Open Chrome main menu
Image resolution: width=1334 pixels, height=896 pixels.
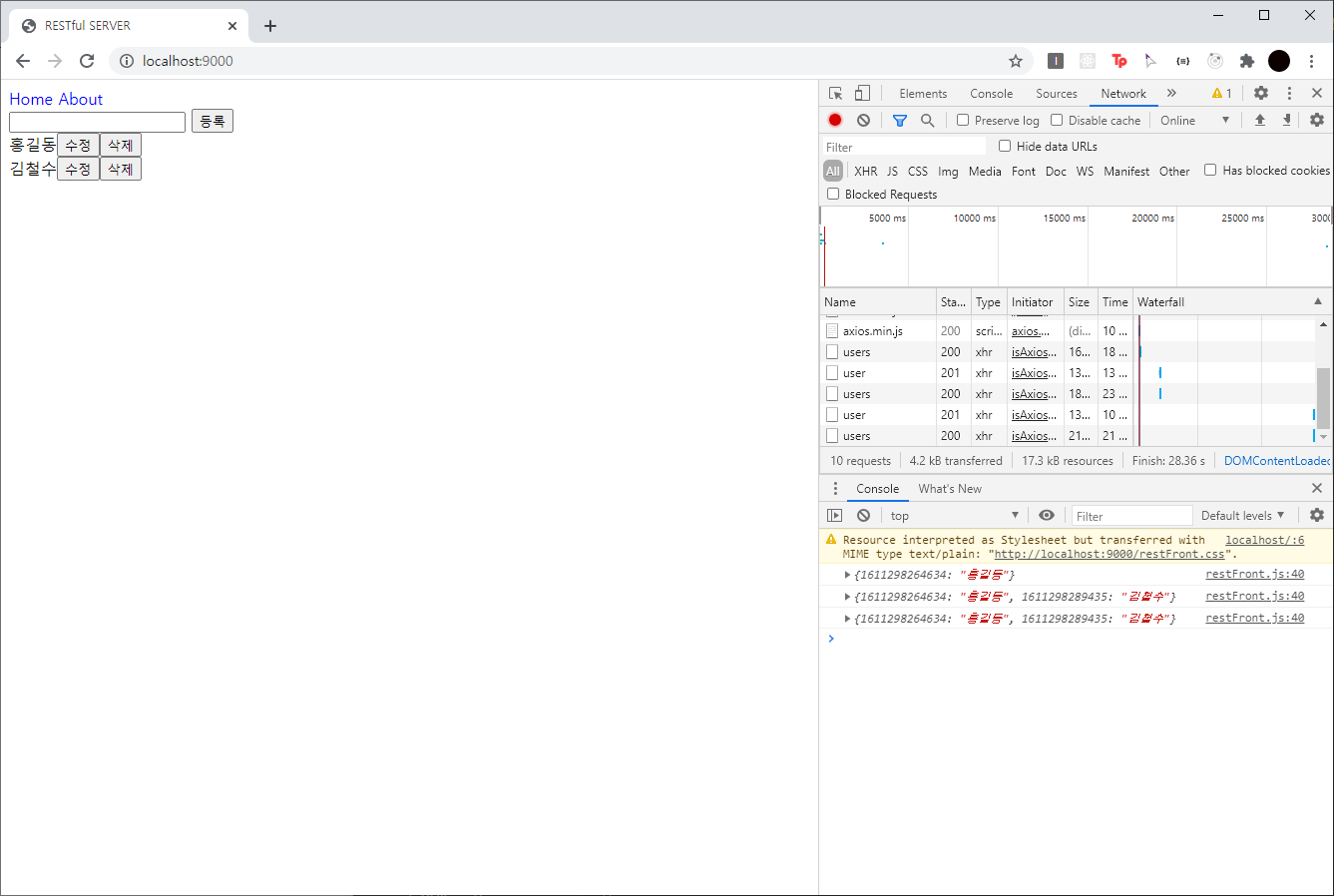pos(1312,61)
